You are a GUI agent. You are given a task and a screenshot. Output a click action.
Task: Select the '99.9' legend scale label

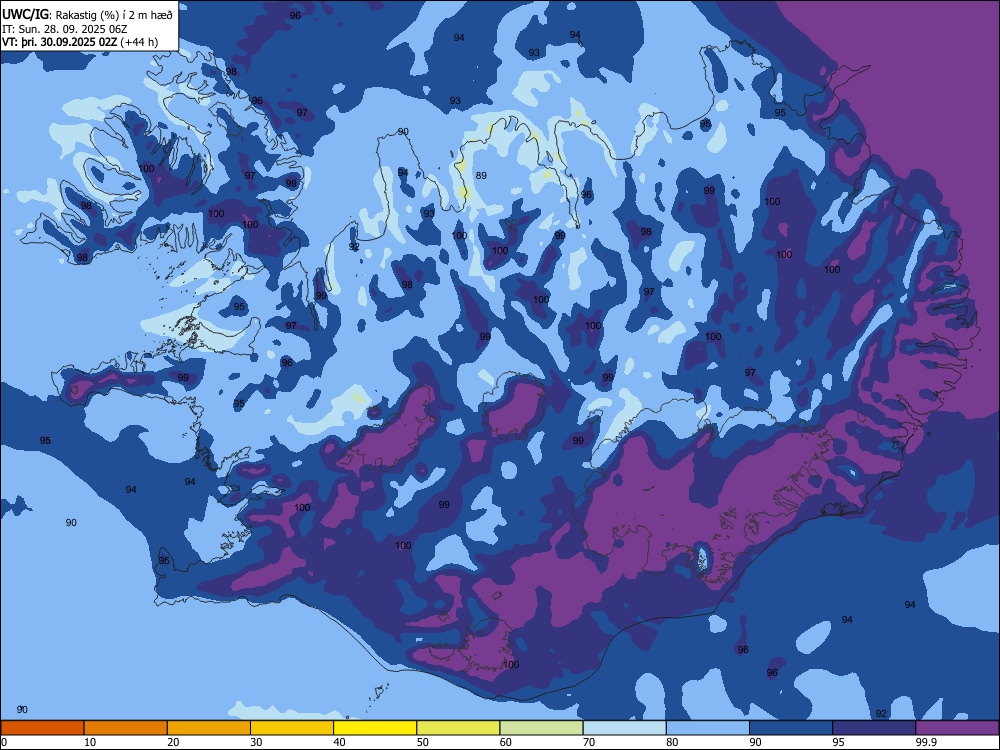(x=926, y=742)
